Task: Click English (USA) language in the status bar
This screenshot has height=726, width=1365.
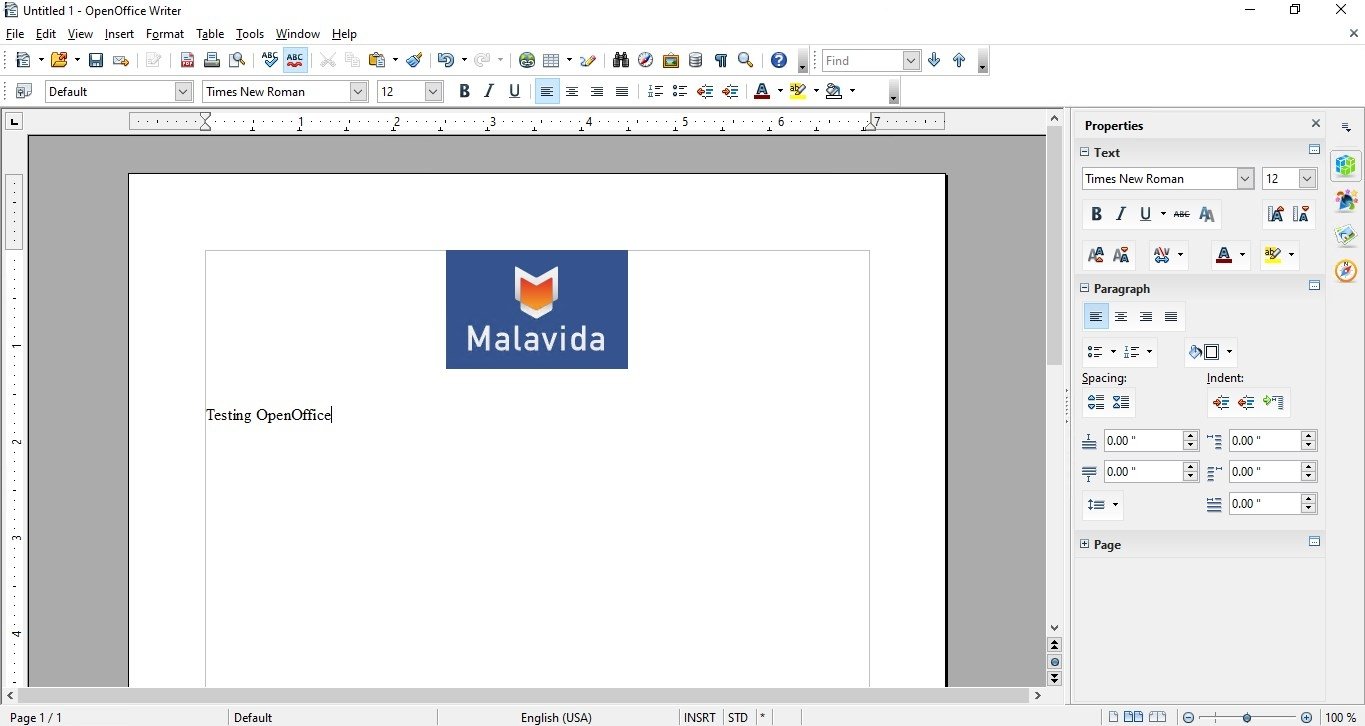Action: point(556,717)
